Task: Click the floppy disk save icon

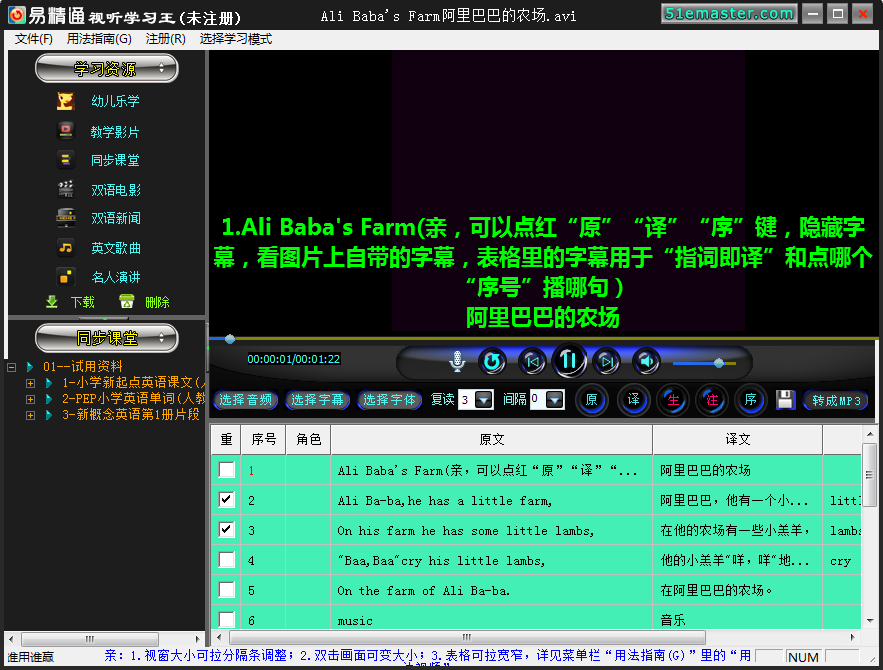Action: 785,400
